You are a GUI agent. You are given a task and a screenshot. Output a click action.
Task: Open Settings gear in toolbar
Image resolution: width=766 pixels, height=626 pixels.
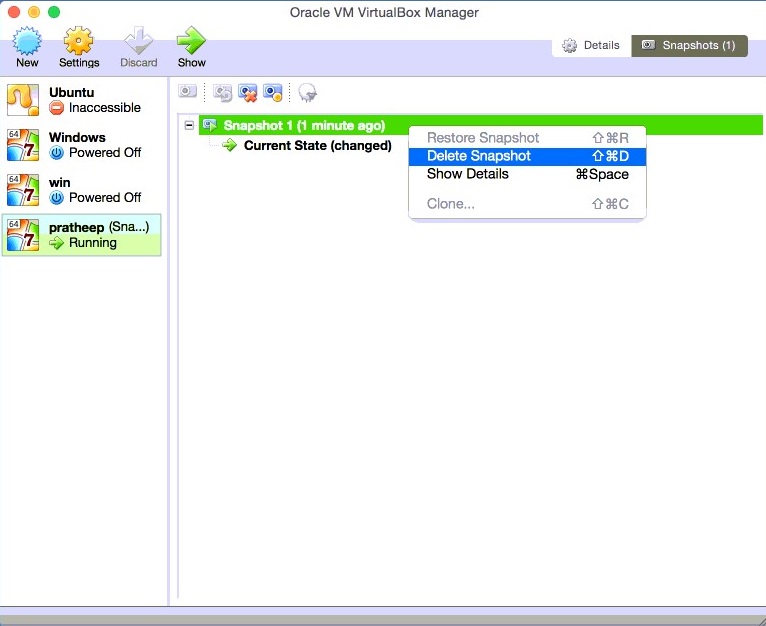[x=79, y=41]
